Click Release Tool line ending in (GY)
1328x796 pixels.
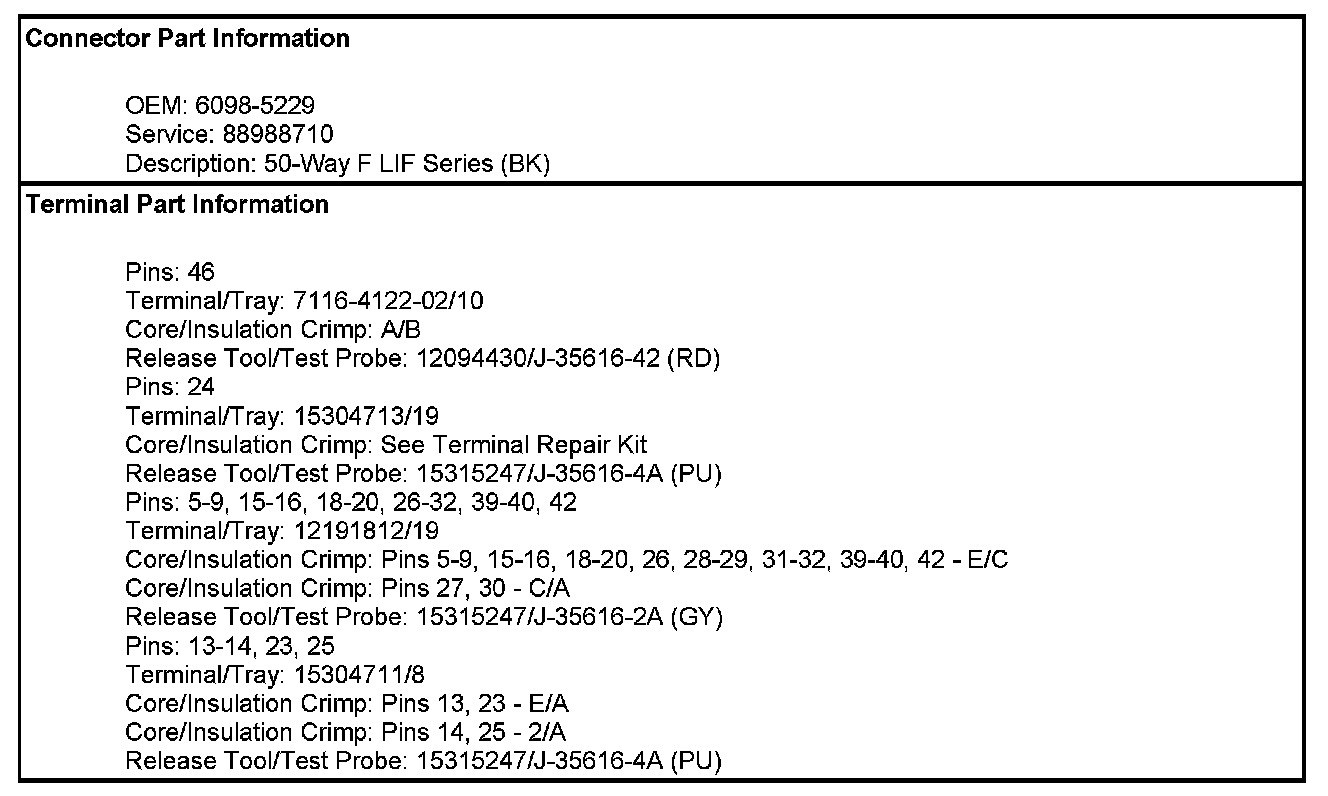pos(424,617)
